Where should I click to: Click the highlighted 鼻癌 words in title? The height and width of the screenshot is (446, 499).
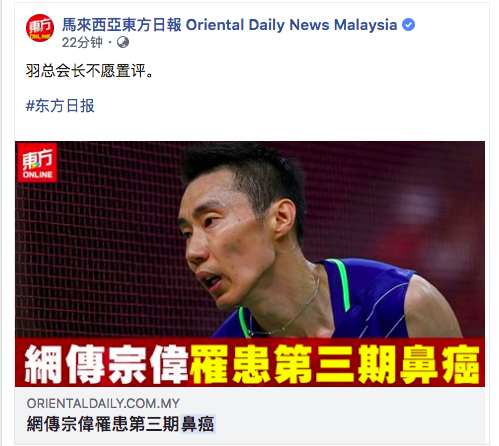pyautogui.click(x=197, y=424)
